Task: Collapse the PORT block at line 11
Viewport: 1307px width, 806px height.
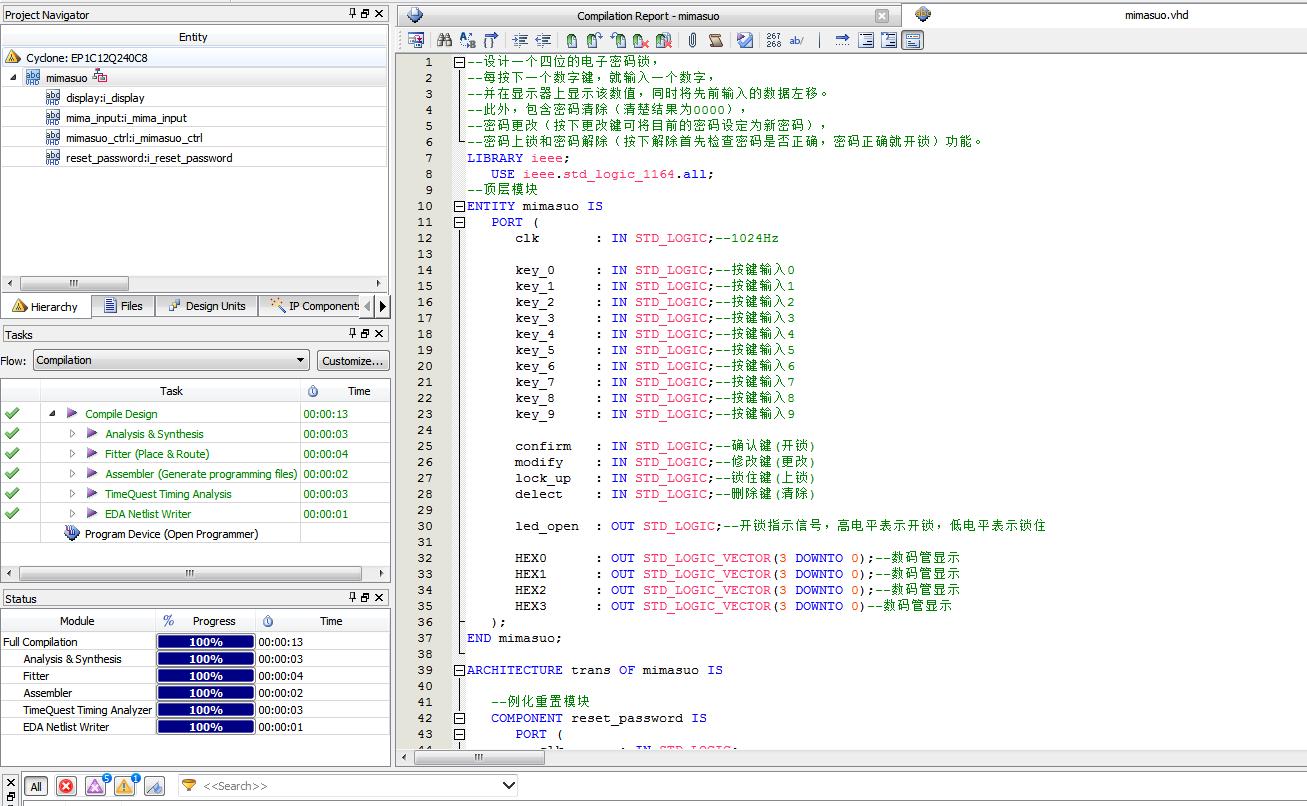Action: [x=459, y=222]
